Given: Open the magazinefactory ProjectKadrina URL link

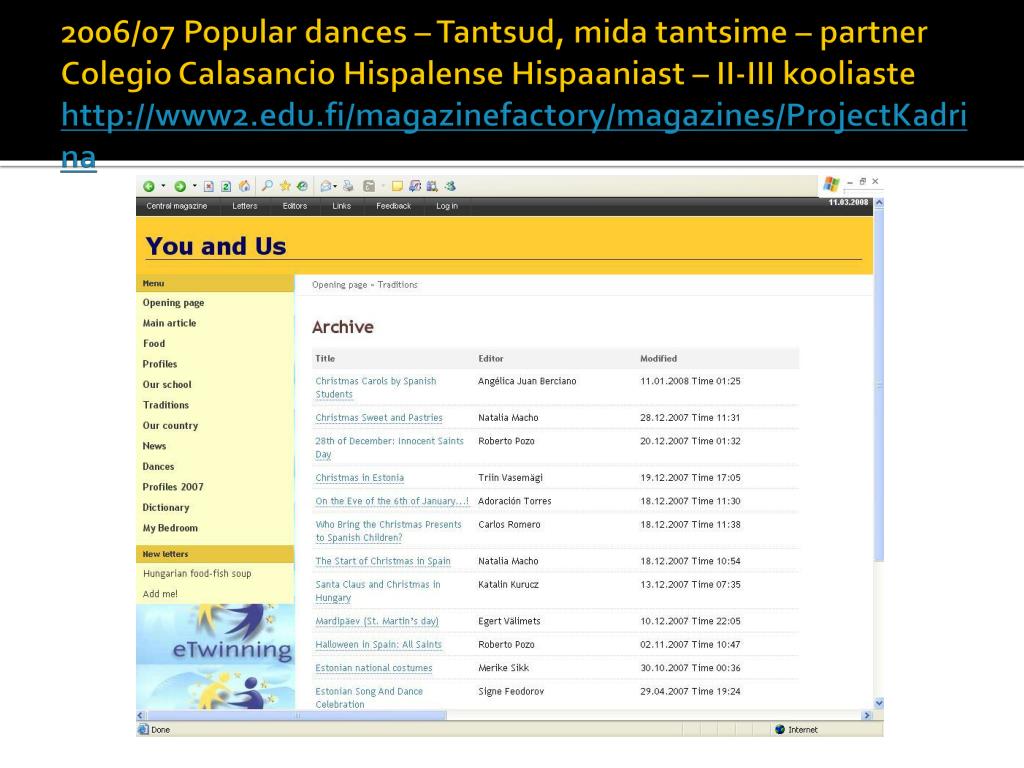Looking at the screenshot, I should 514,116.
